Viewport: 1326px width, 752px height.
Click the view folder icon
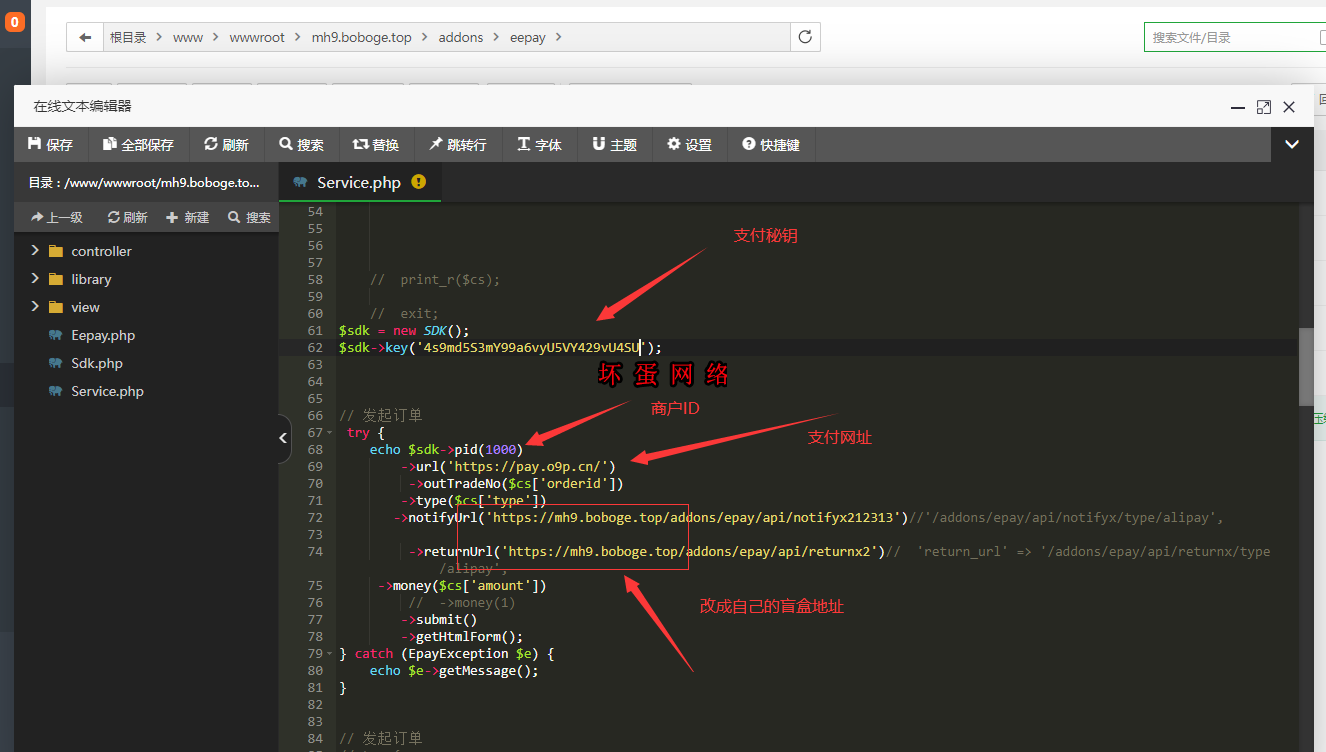pyautogui.click(x=56, y=307)
